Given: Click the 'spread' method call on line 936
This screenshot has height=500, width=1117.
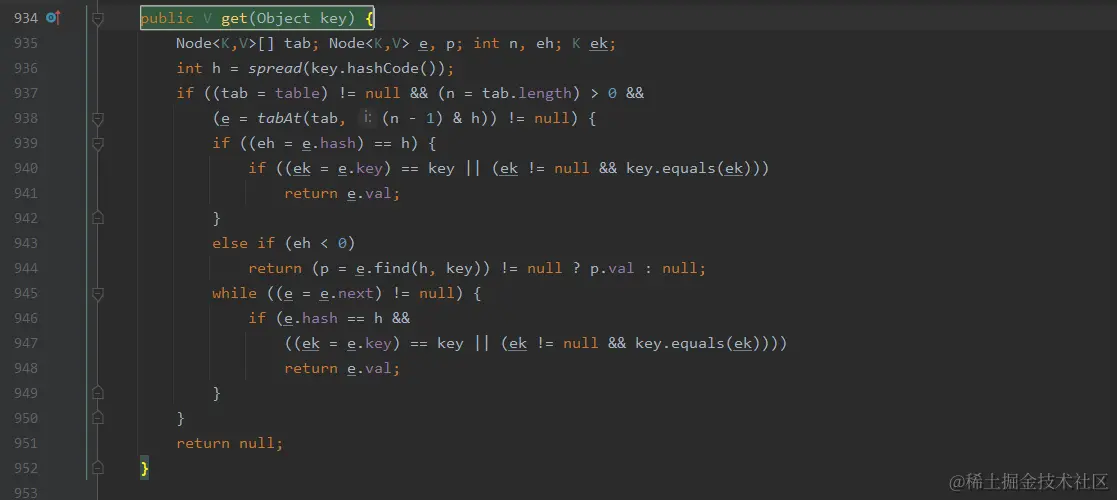Looking at the screenshot, I should click(x=275, y=68).
